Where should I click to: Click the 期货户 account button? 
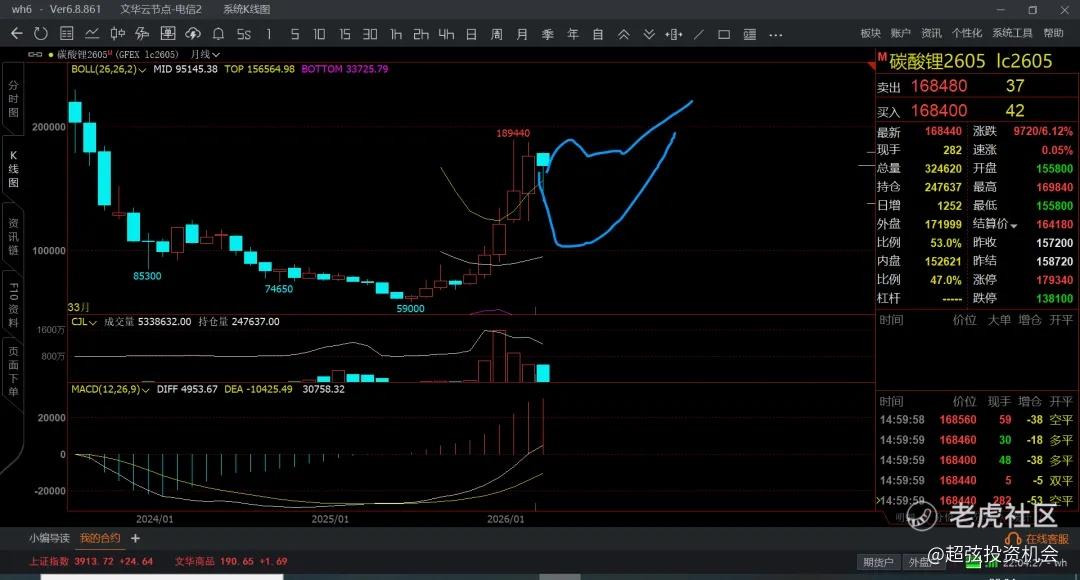[x=878, y=562]
